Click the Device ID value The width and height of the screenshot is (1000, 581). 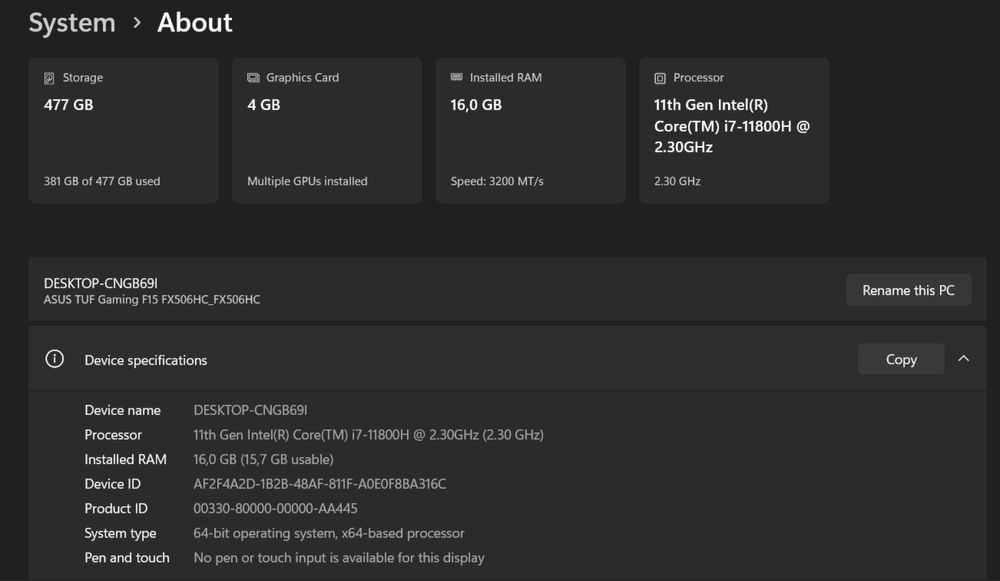point(319,484)
